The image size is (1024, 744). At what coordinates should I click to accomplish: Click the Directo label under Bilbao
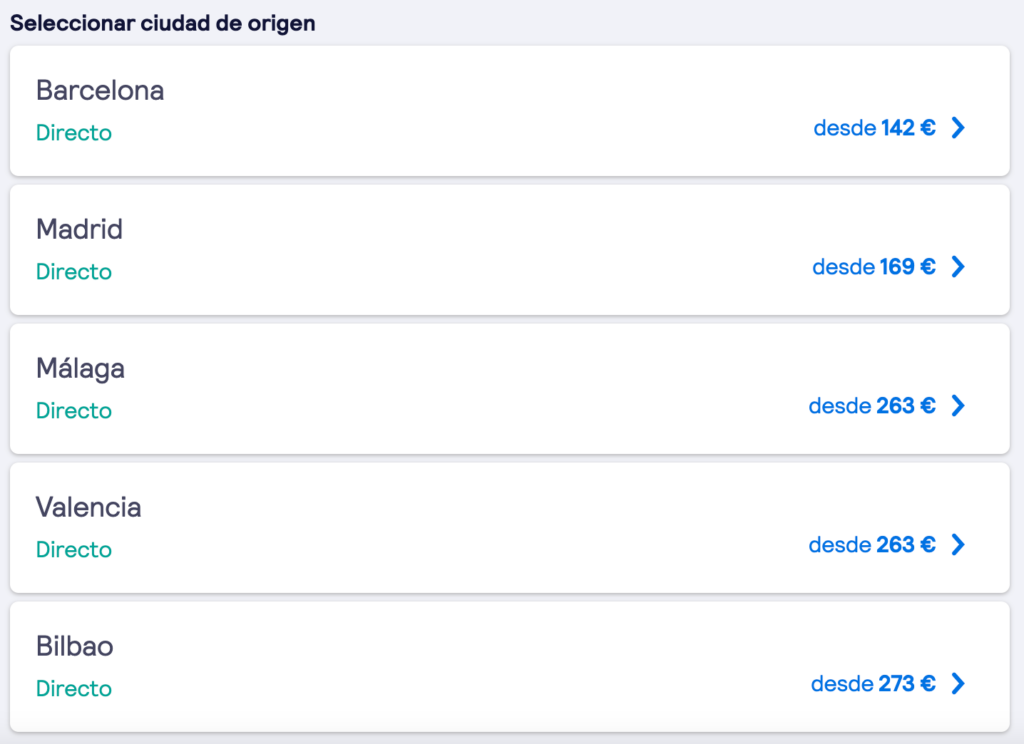74,688
